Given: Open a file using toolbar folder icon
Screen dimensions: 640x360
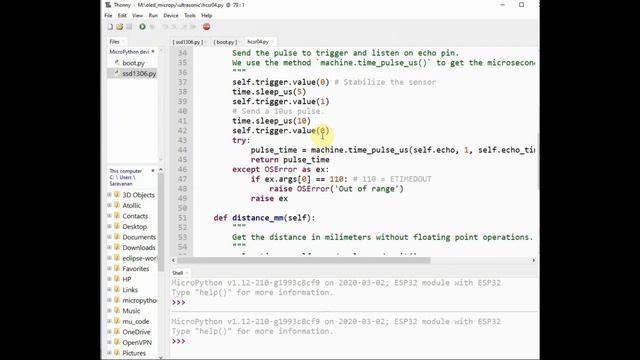Looking at the screenshot, I should [120, 27].
